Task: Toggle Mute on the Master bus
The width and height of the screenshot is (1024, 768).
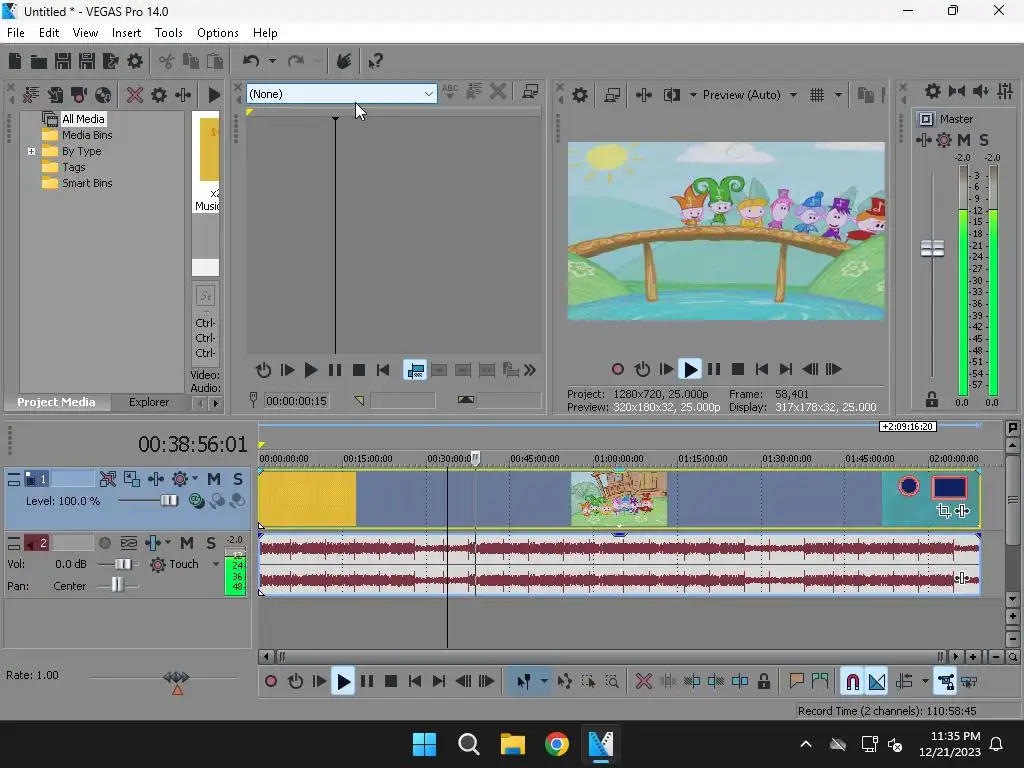Action: point(963,140)
